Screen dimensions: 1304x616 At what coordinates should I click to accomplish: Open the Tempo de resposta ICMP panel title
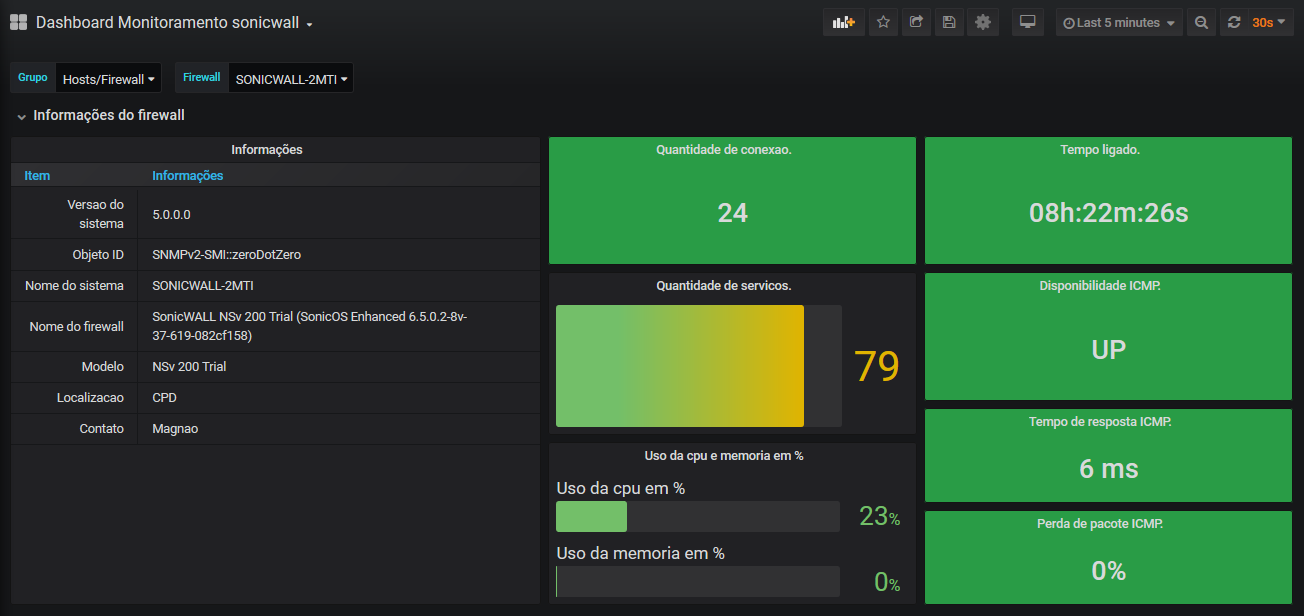[x=1100, y=422]
